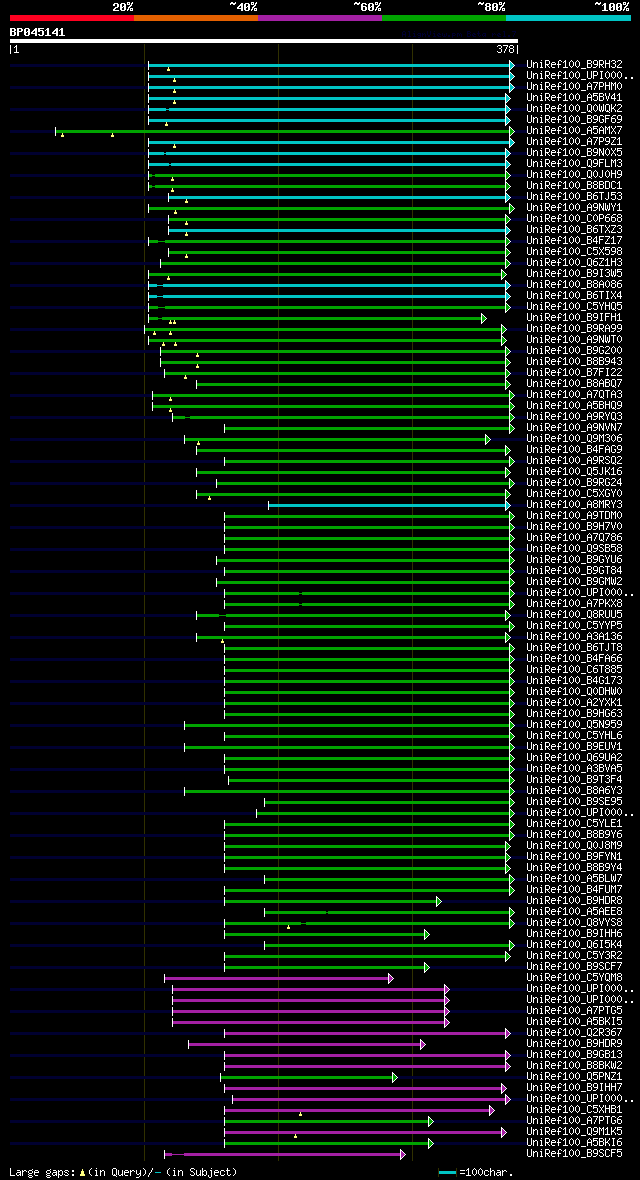This screenshot has height=1180, width=640.
Task: Select the UniRef100_Q9SB58 label
Action: click(x=574, y=549)
